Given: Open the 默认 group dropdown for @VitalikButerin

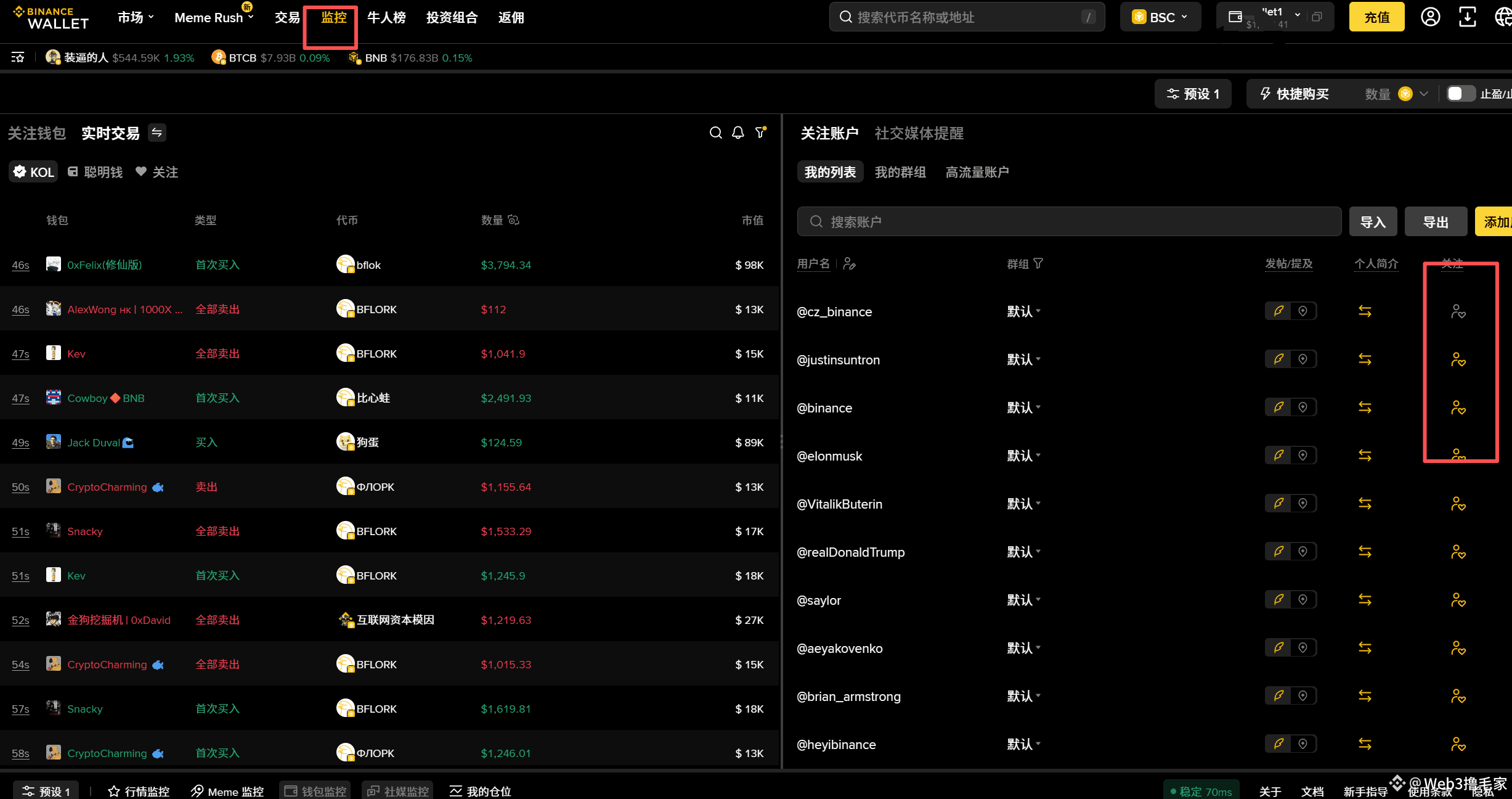Looking at the screenshot, I should [x=1023, y=504].
